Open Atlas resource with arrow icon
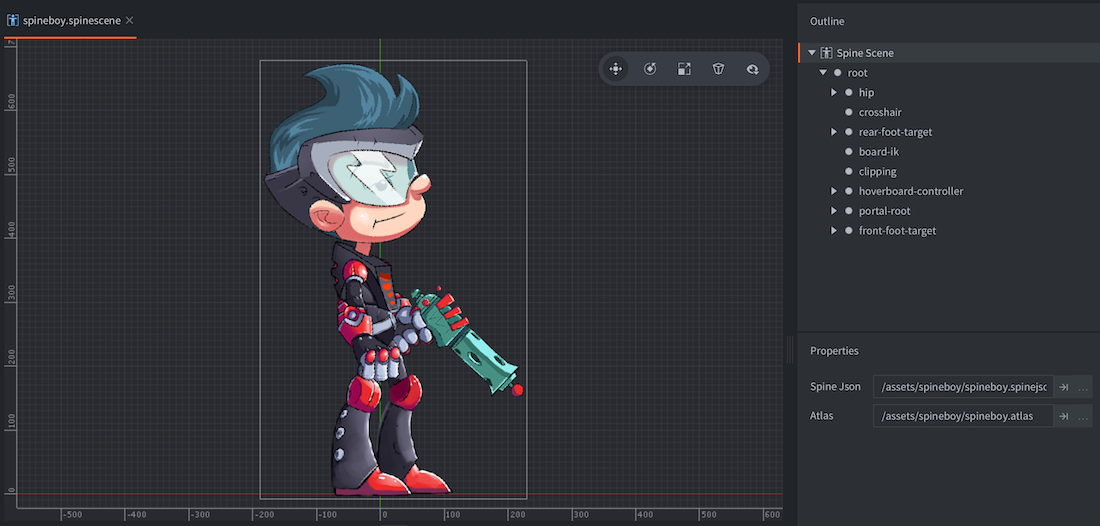1100x526 pixels. tap(1064, 416)
